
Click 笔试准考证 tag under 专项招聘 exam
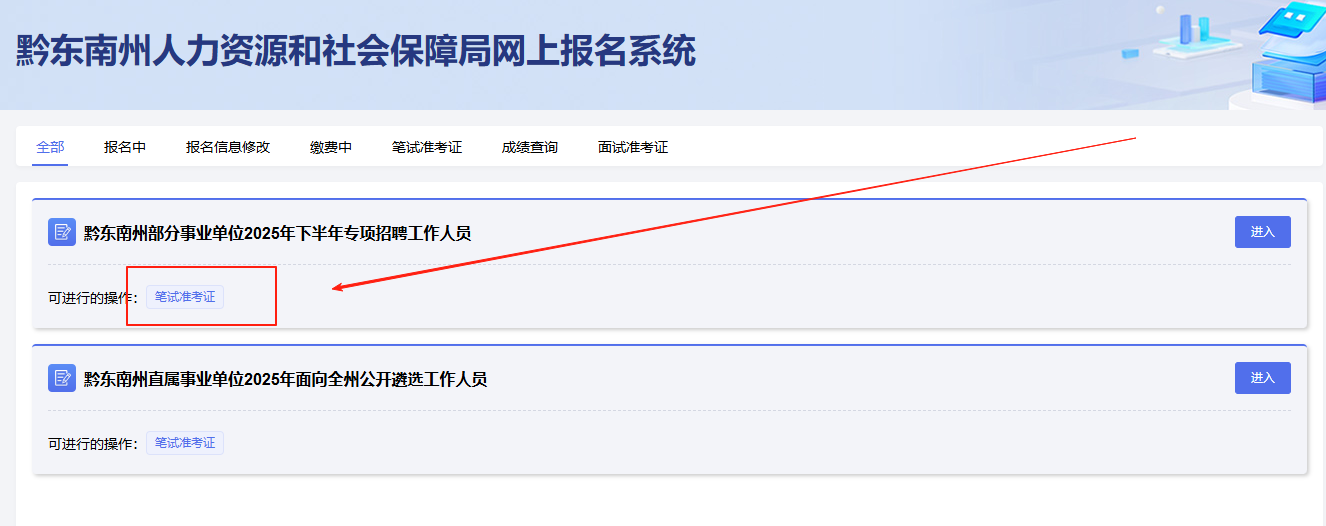point(185,297)
